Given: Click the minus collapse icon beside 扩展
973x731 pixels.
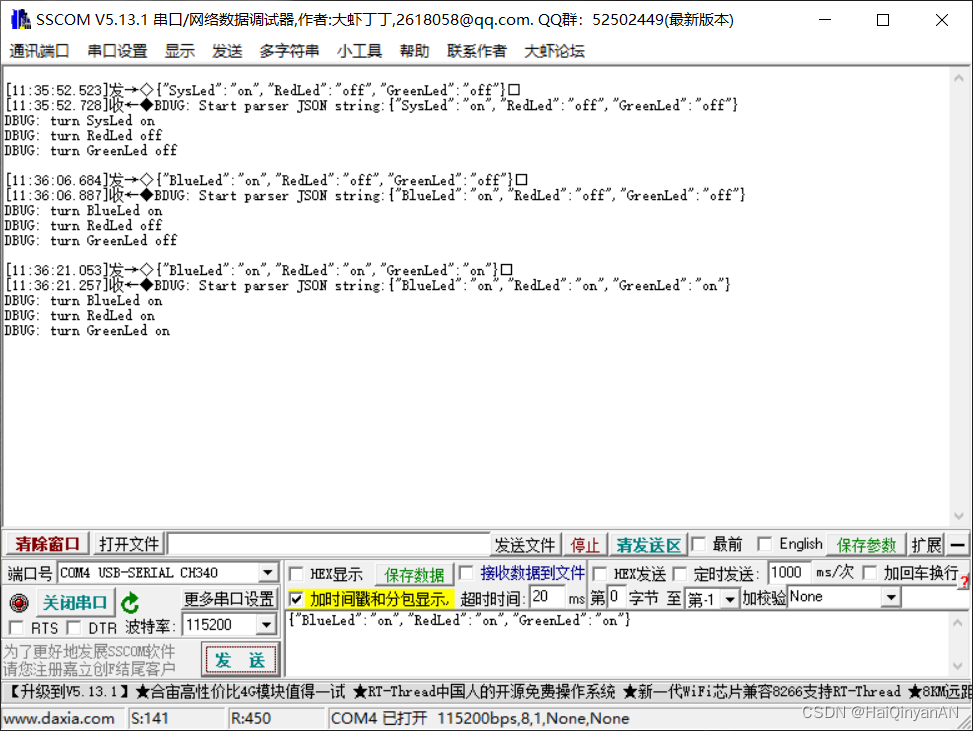Looking at the screenshot, I should [958, 544].
